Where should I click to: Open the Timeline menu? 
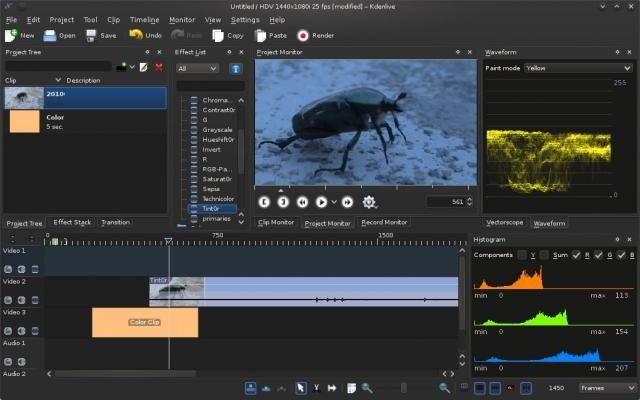pyautogui.click(x=144, y=20)
